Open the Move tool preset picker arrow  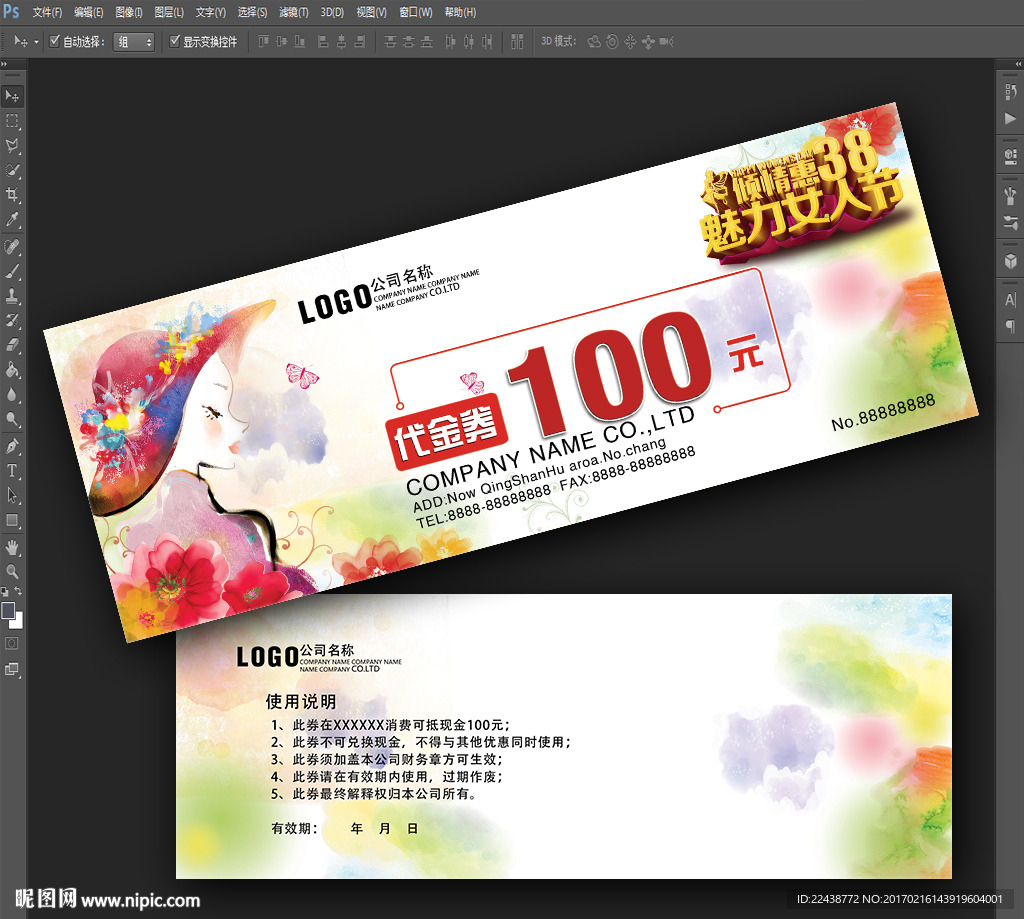(36, 42)
